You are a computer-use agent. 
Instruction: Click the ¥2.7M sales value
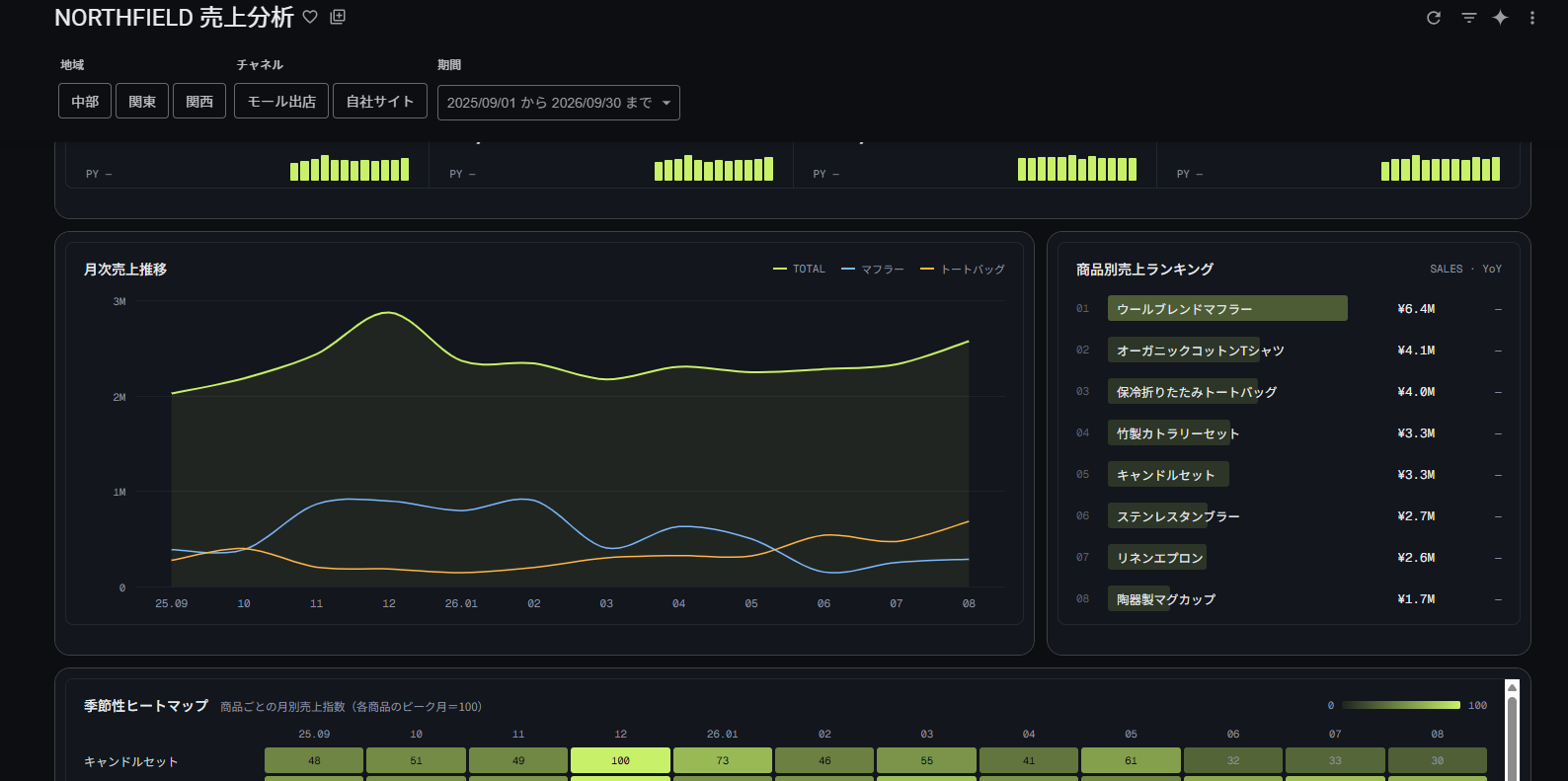[x=1416, y=516]
